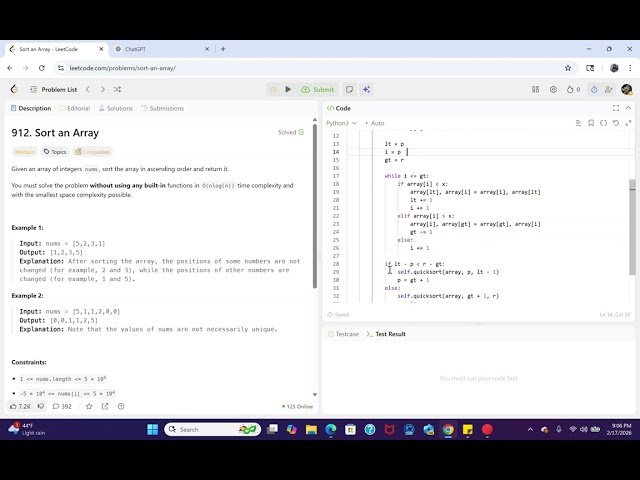
Task: Toggle the Auto setting in code editor
Action: (x=375, y=123)
